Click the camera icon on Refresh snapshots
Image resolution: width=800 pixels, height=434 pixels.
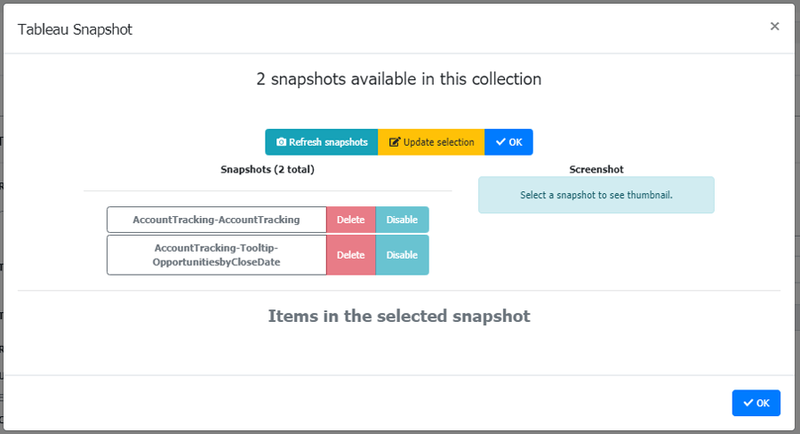click(281, 142)
